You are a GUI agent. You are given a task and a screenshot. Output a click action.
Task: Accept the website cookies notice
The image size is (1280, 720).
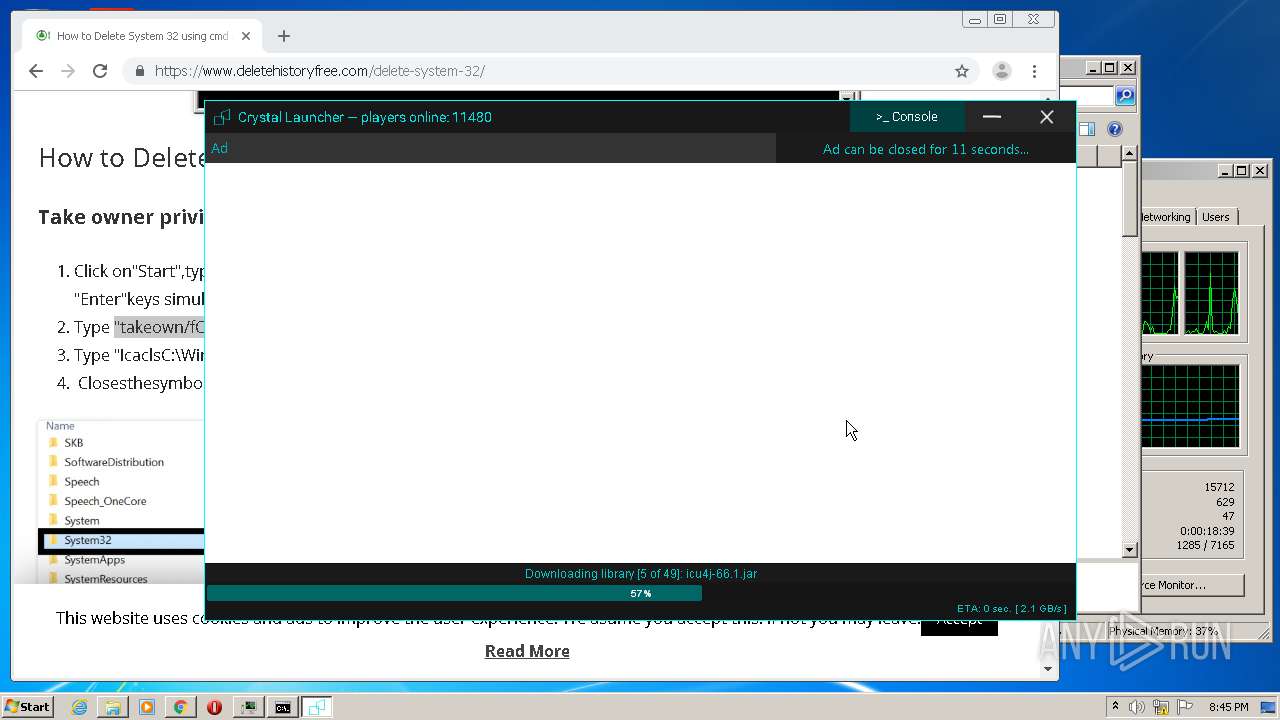click(959, 621)
